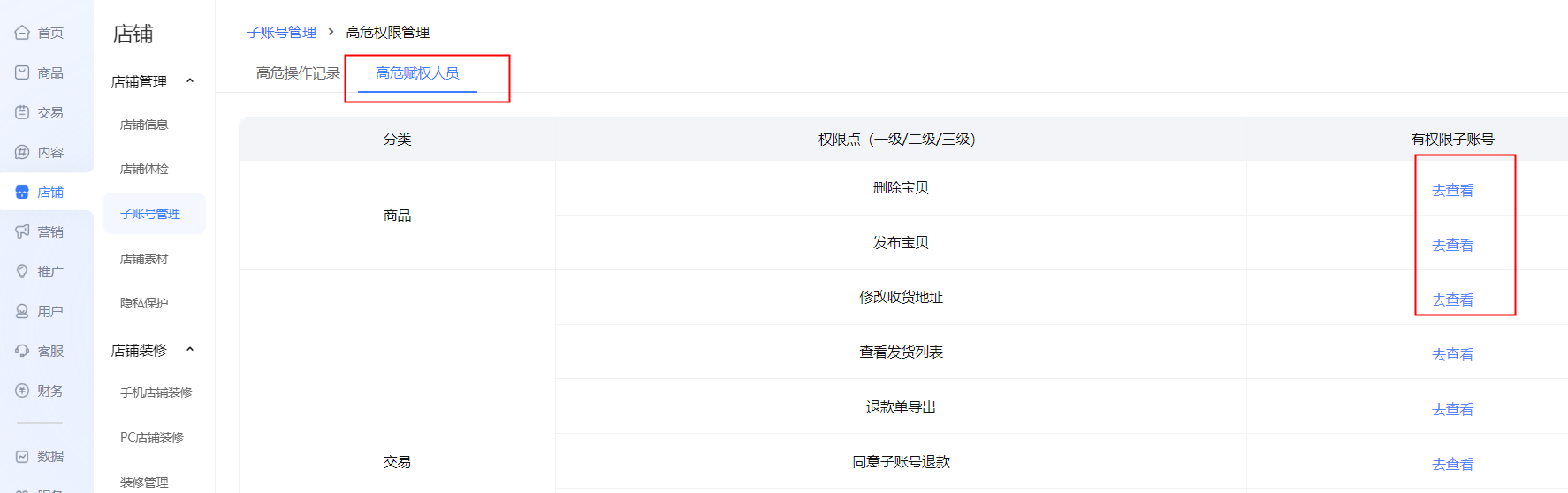
Task: Select the 商品 bag icon in sidebar
Action: (22, 72)
